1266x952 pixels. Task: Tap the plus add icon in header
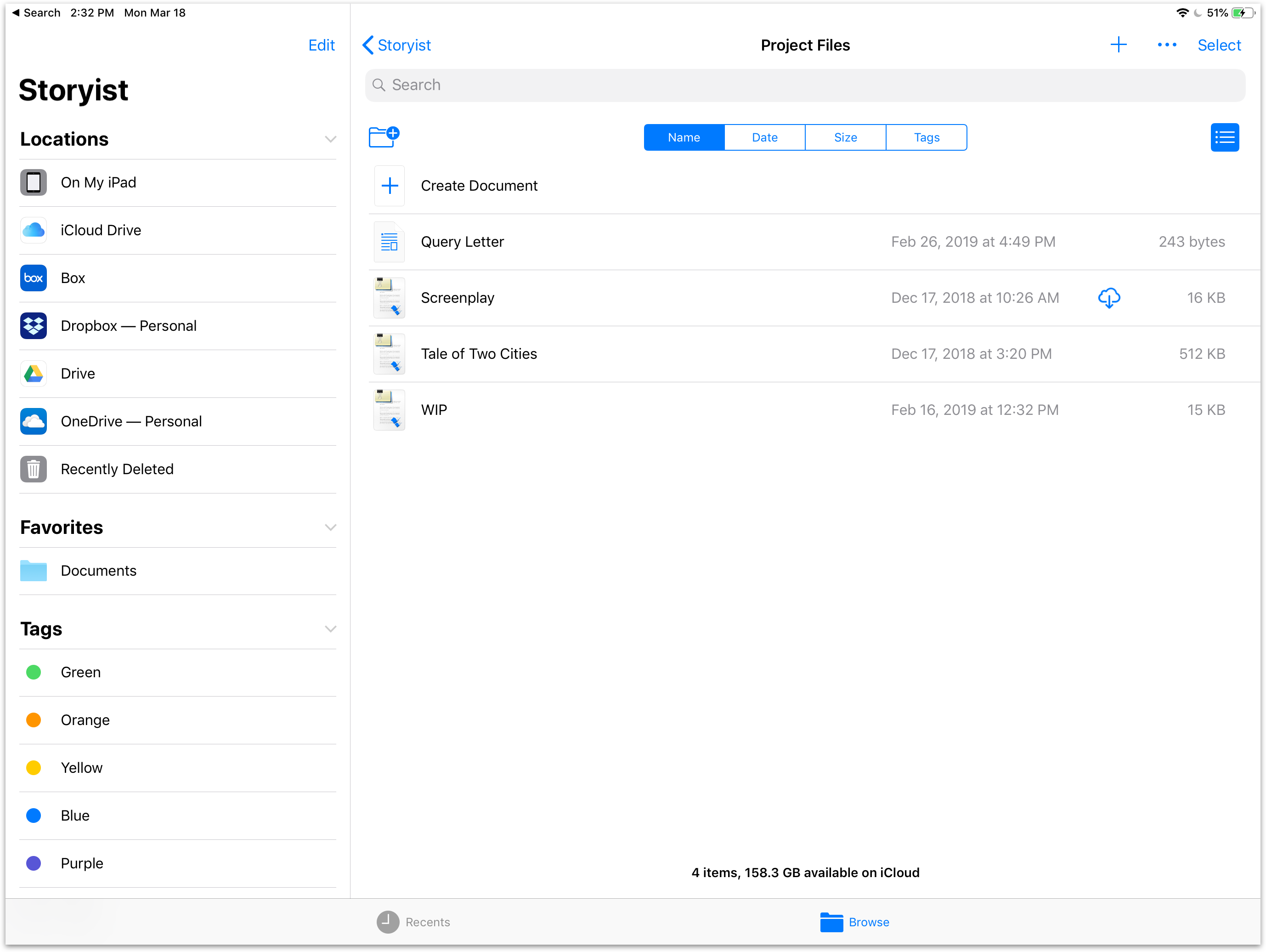point(1118,45)
